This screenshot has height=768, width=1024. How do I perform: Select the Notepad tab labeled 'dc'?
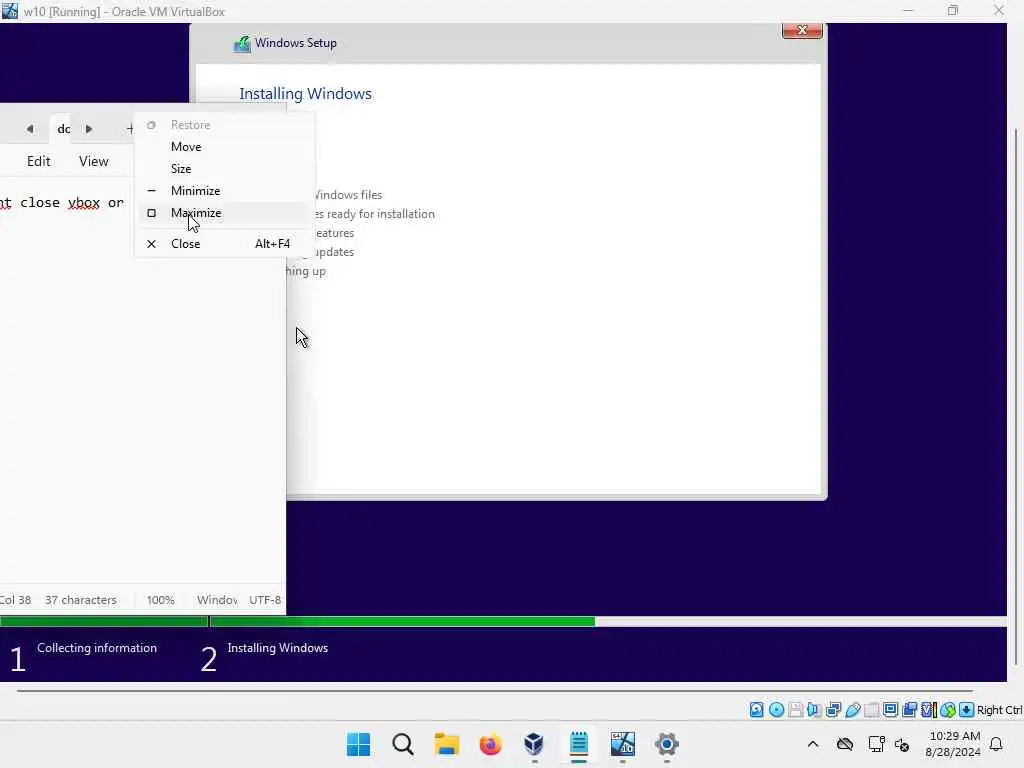[x=63, y=129]
